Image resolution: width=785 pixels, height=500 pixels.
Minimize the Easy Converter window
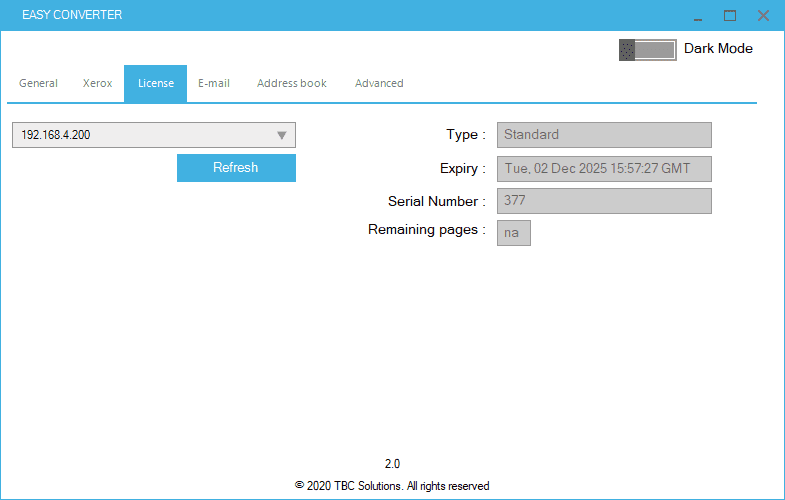click(696, 16)
